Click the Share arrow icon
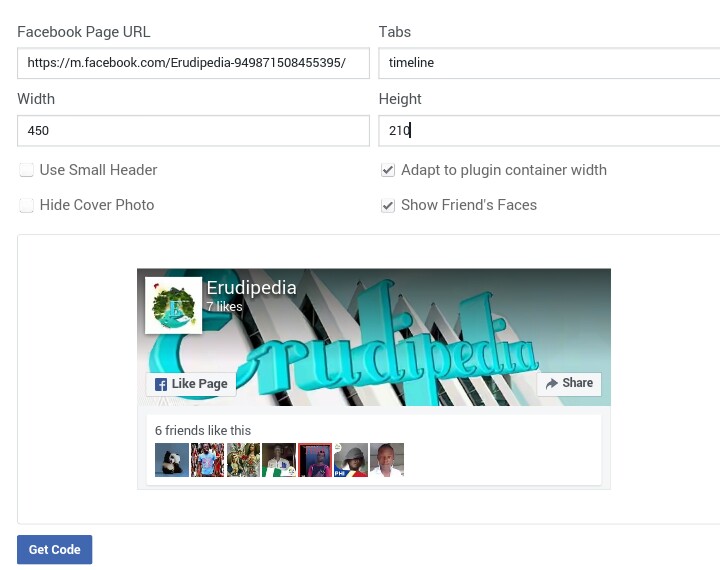Screen dimensions: 720x570 coord(551,384)
